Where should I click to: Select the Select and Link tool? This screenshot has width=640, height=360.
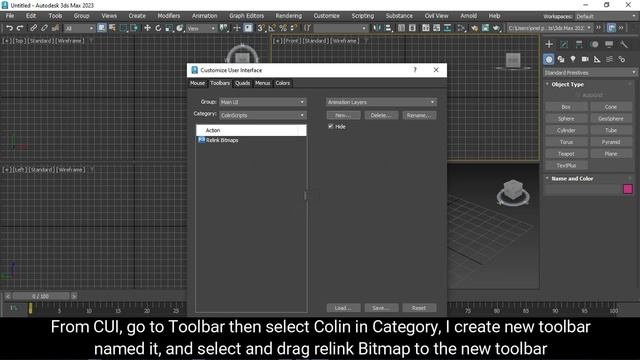(33, 28)
